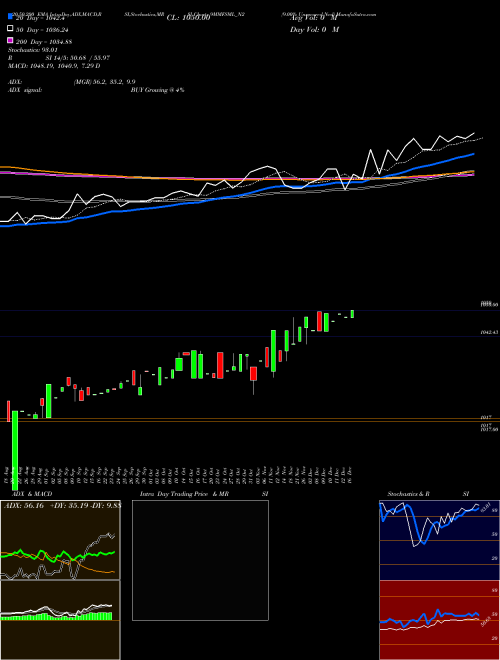Click the 'Avg Vol: 0 M' label
The image size is (500, 660).
pos(313,18)
